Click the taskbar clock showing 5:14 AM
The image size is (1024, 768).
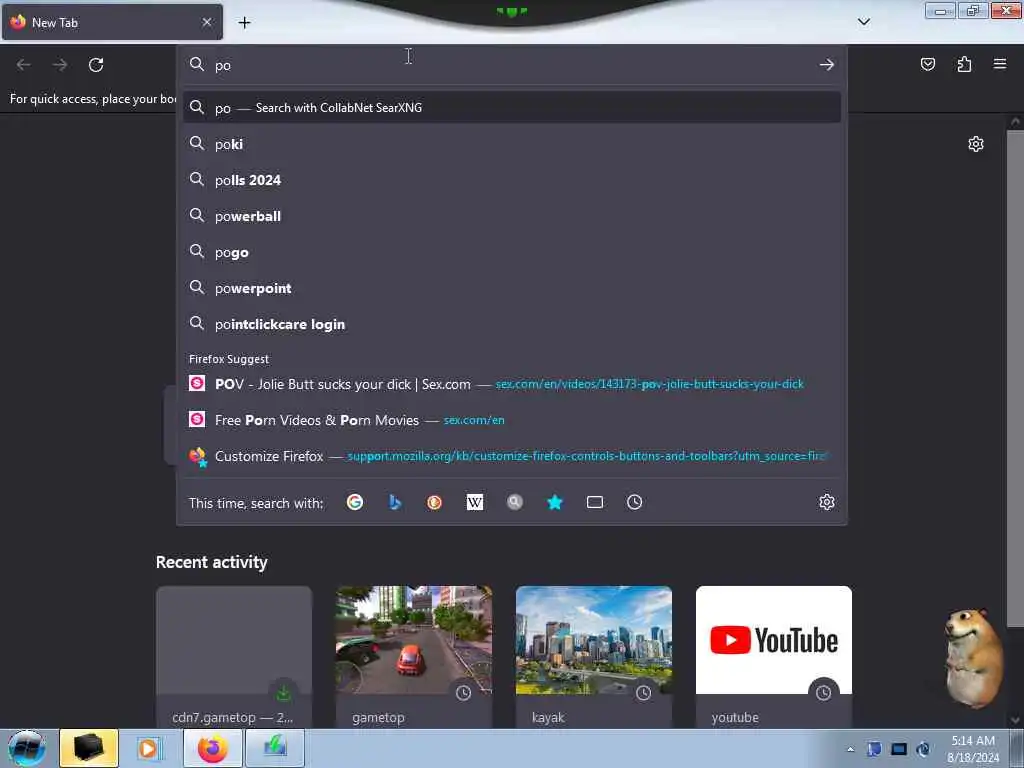[x=973, y=748]
